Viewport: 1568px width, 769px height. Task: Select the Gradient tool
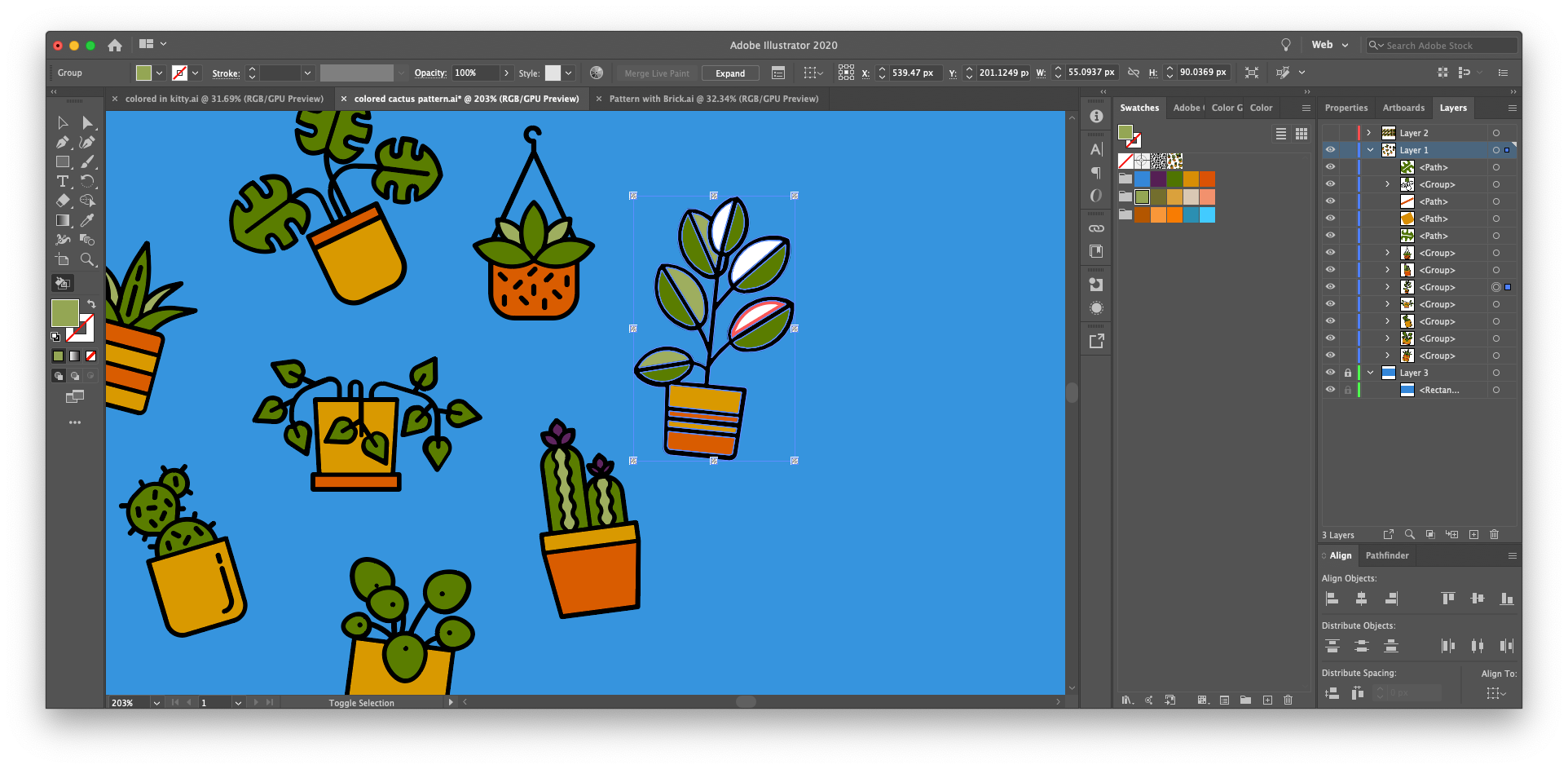[x=63, y=220]
